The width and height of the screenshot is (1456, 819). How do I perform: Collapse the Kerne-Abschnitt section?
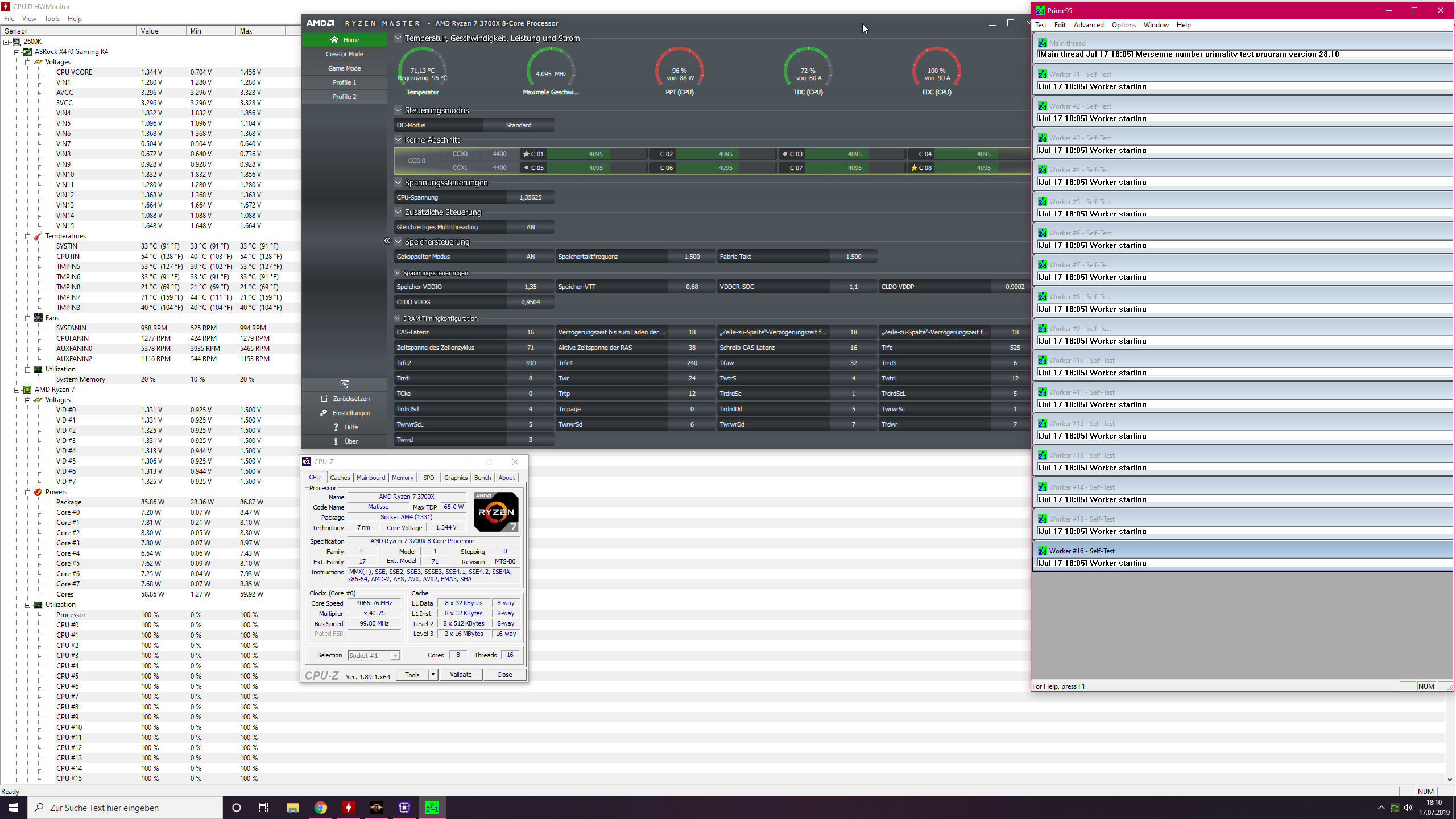coord(398,140)
